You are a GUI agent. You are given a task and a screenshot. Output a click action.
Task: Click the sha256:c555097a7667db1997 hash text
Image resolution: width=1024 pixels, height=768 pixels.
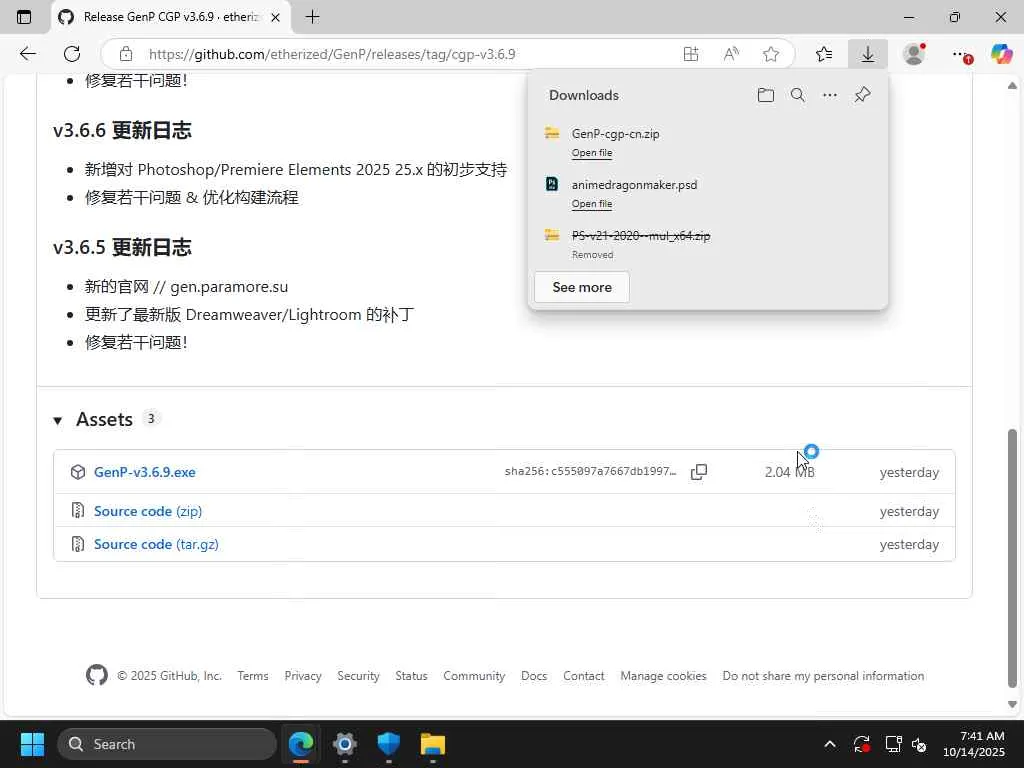pos(590,472)
